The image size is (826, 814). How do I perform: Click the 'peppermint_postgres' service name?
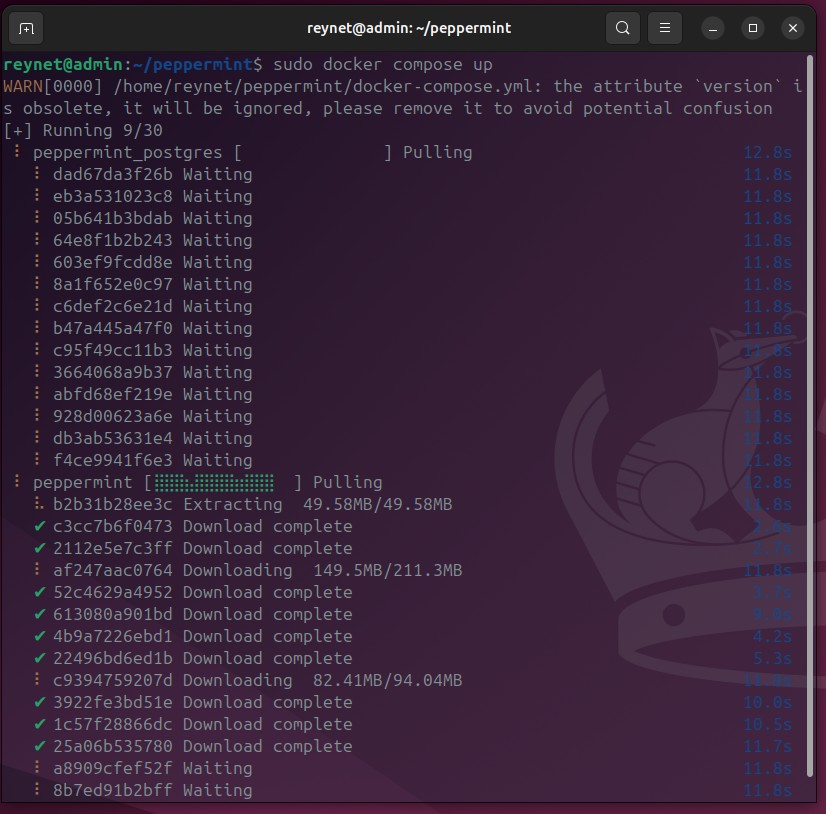click(127, 153)
